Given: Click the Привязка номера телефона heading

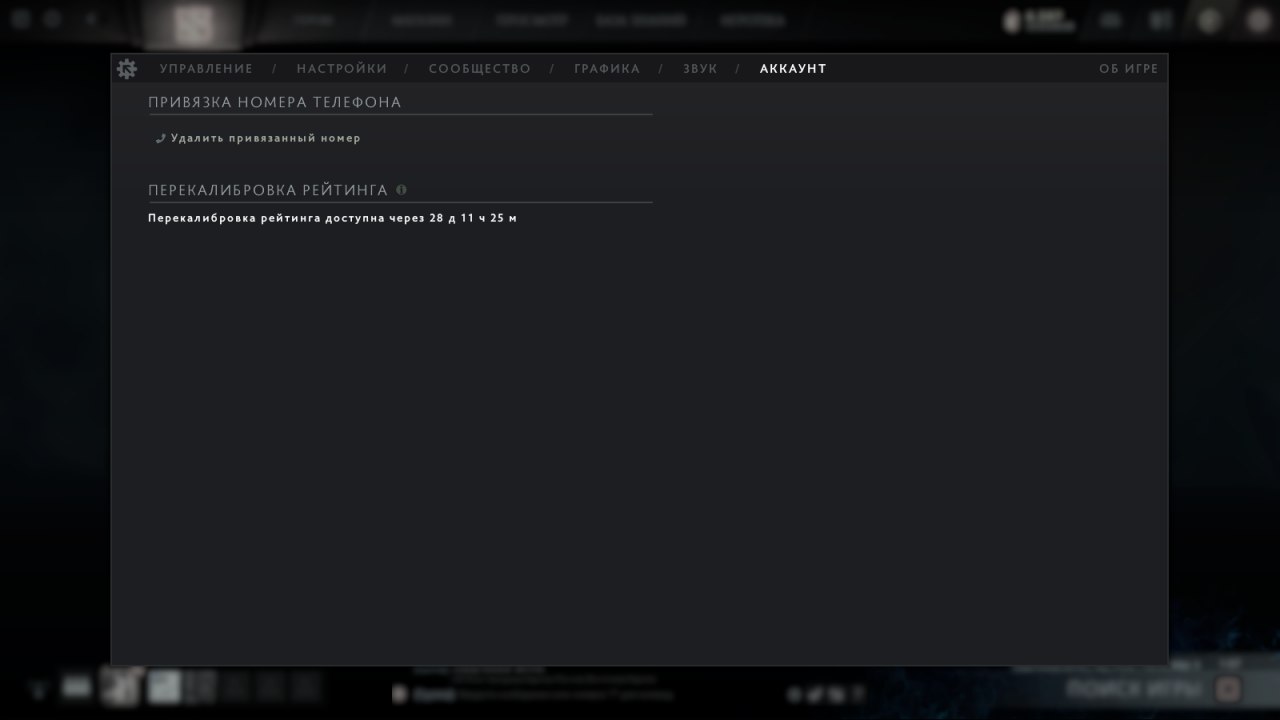Looking at the screenshot, I should (x=275, y=102).
